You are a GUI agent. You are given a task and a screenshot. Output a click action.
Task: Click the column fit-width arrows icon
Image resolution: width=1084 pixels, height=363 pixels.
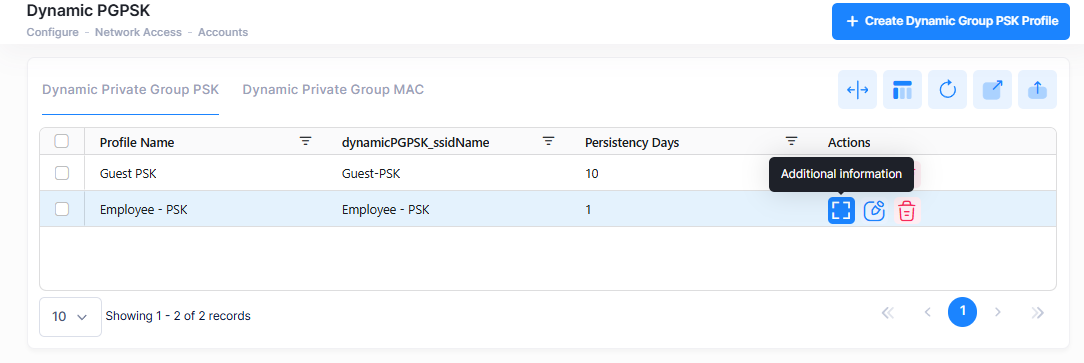click(857, 90)
